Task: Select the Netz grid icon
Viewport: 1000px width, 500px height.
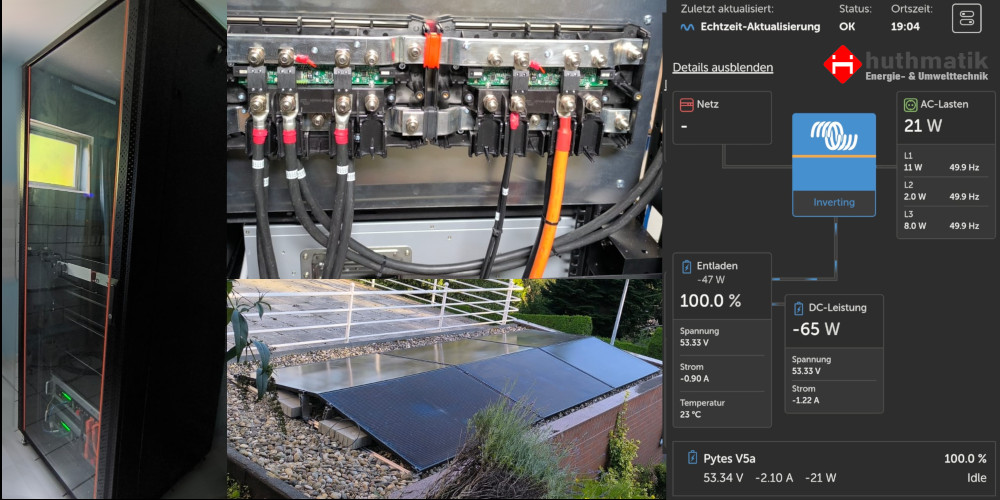Action: coord(687,104)
